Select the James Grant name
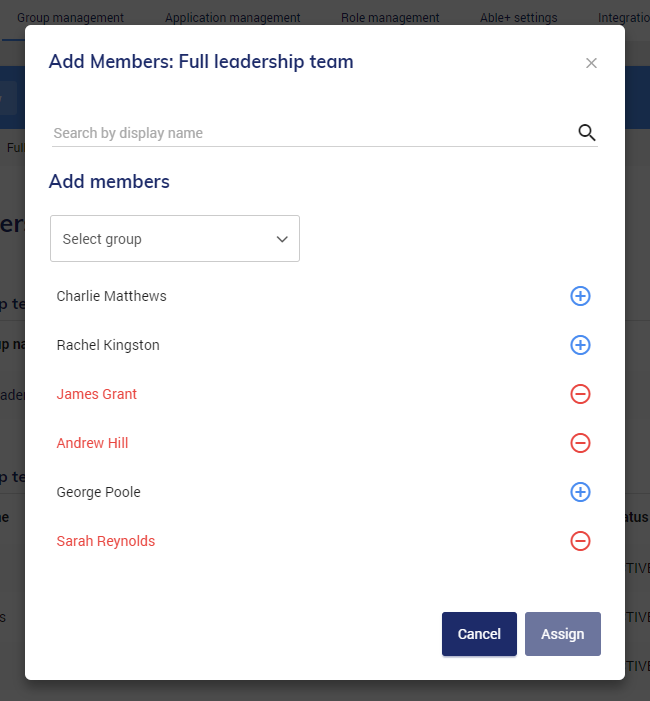Viewport: 650px width, 701px height. pyautogui.click(x=97, y=394)
